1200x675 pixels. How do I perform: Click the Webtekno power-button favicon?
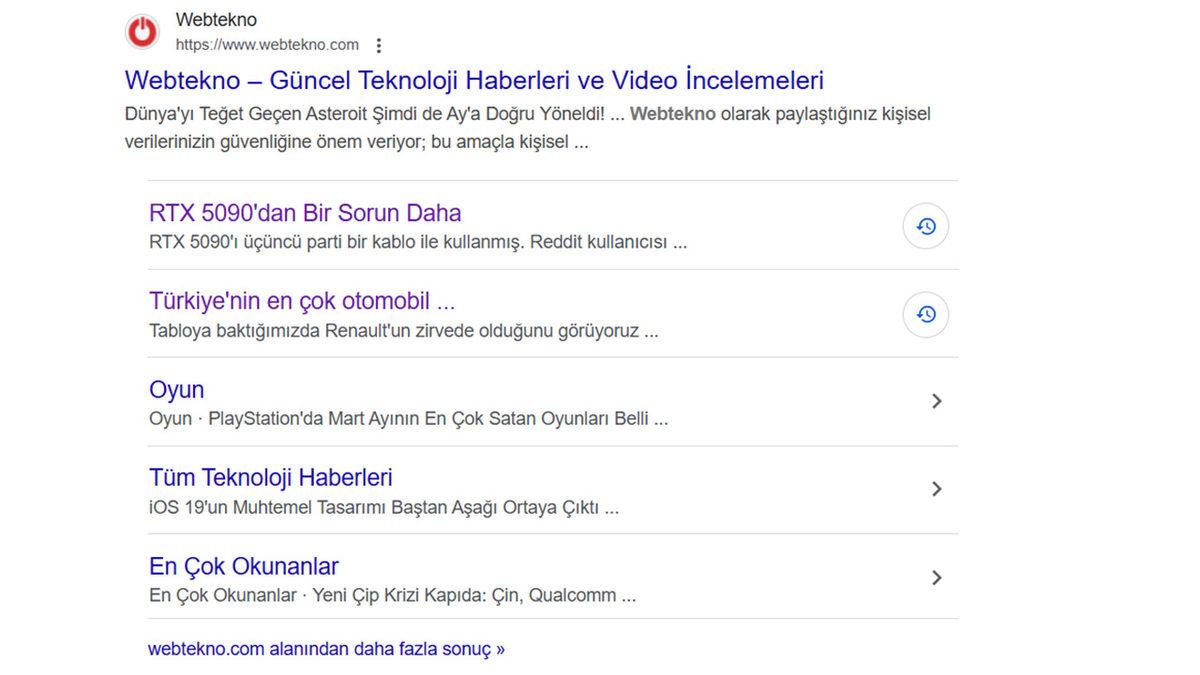[x=142, y=31]
